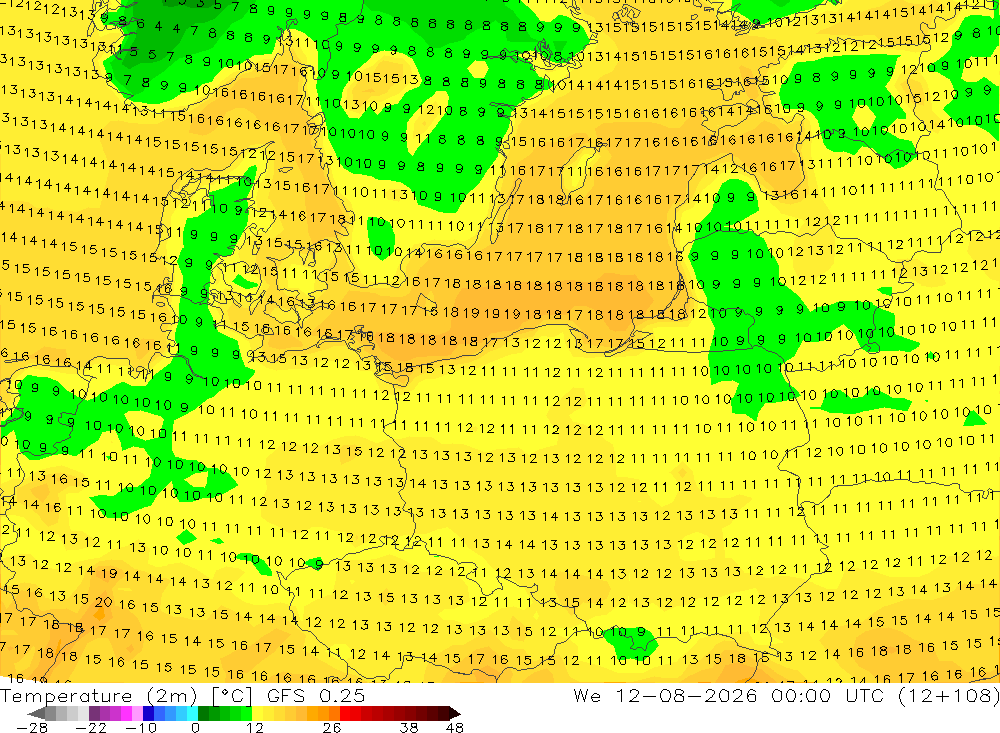The height and width of the screenshot is (733, 1000).
Task: Select the gray left arrow end of legend
Action: click(36, 713)
